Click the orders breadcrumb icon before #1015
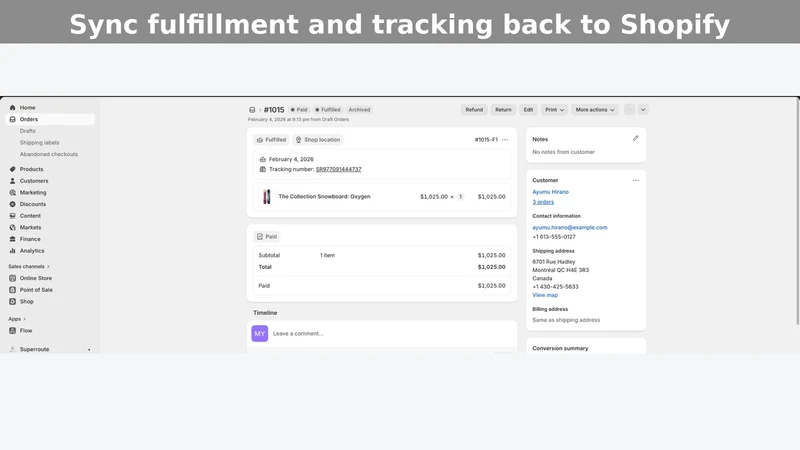 coord(252,110)
